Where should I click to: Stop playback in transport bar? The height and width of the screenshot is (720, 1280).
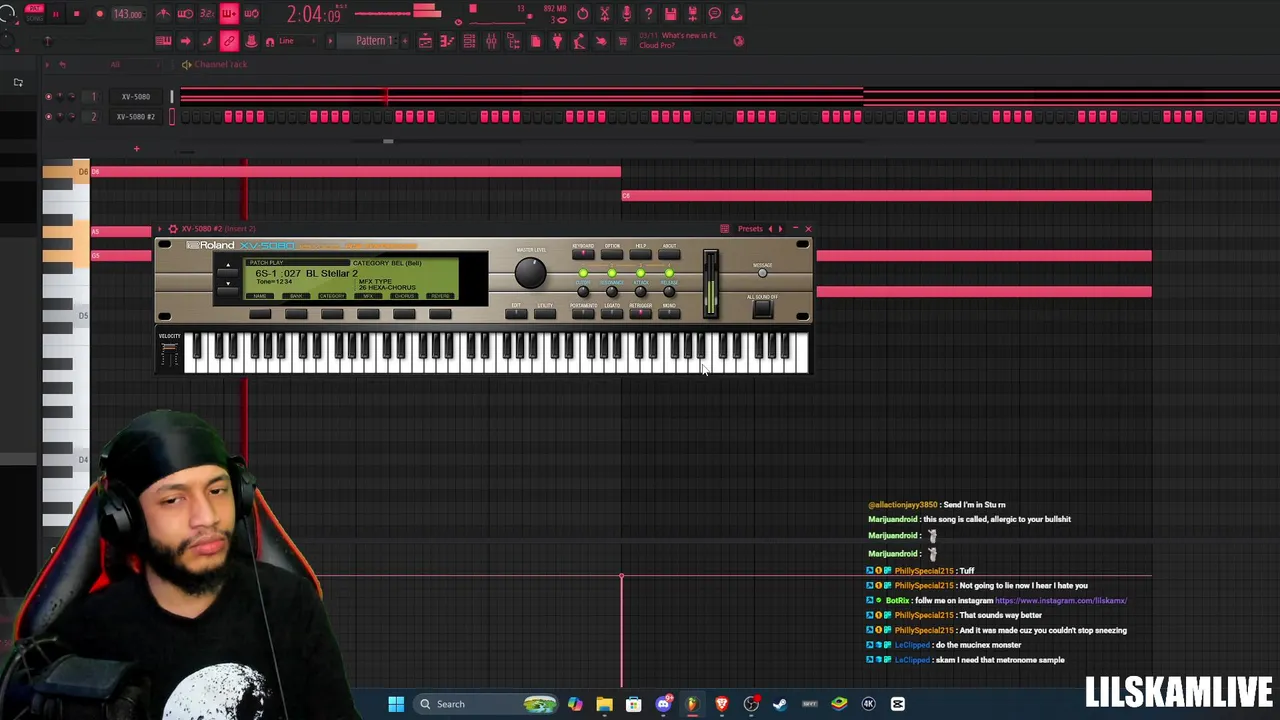[76, 13]
